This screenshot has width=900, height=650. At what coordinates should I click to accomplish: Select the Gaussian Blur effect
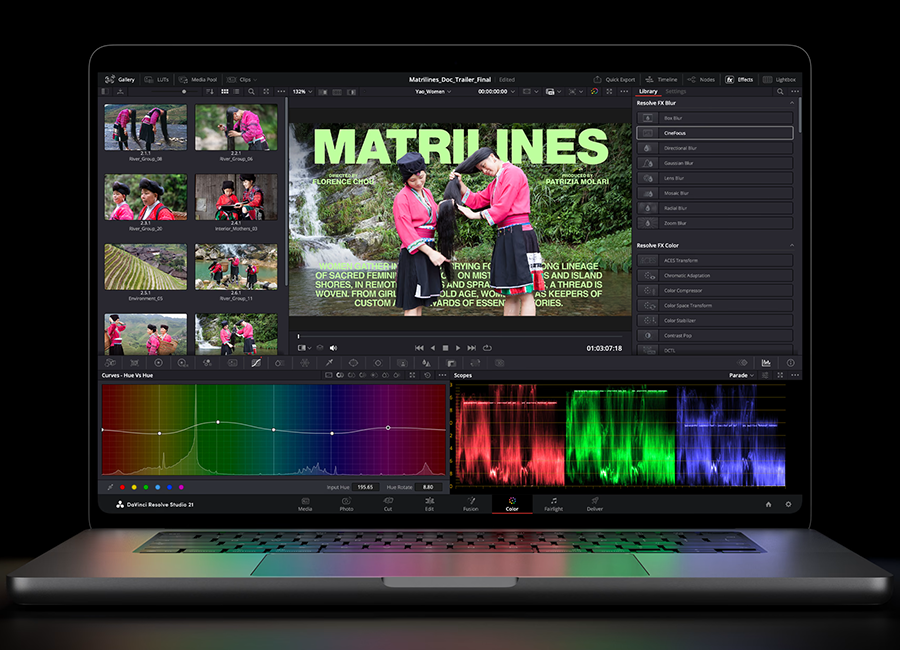[x=715, y=163]
